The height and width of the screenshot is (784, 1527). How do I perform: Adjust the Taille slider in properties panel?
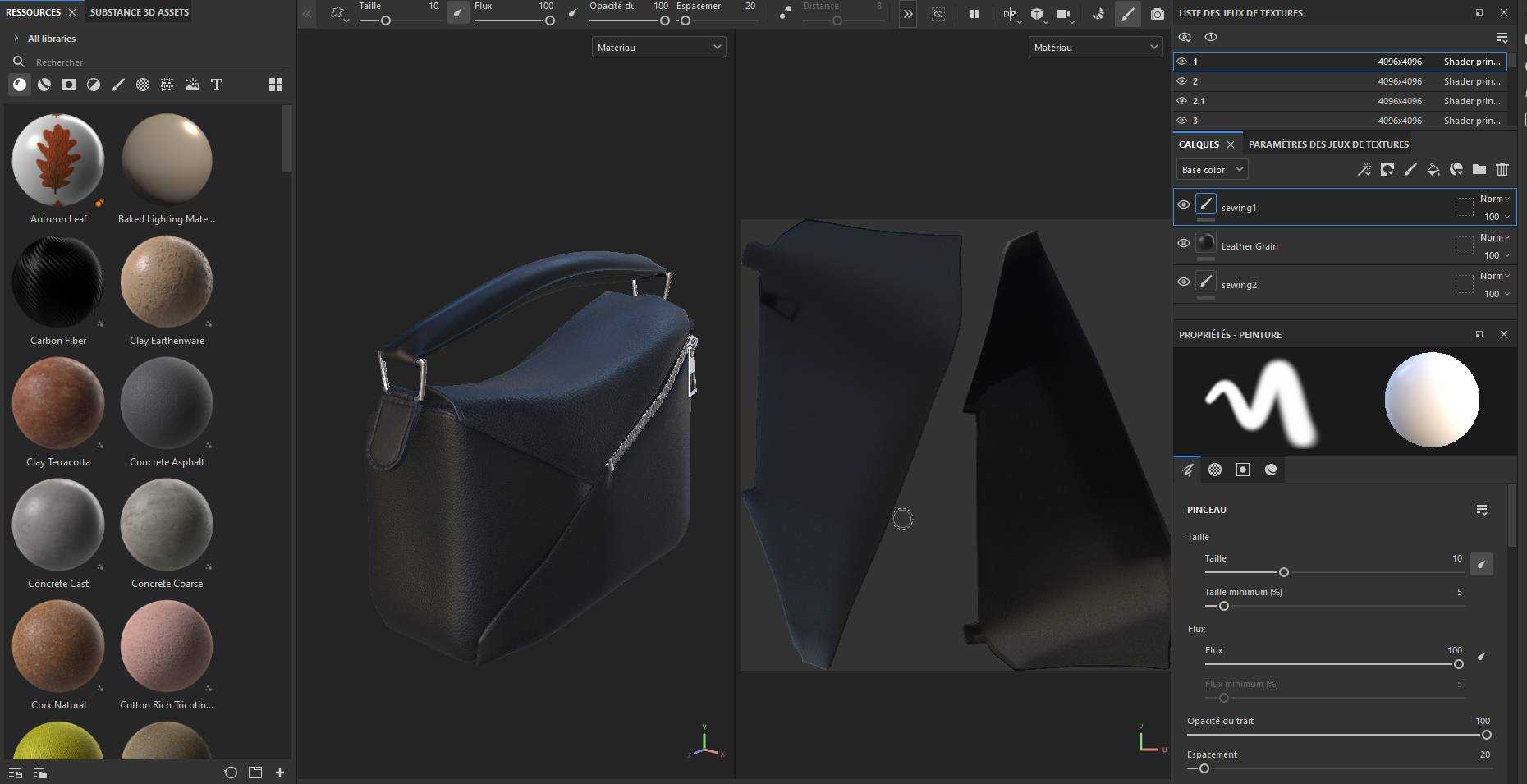1335,572
